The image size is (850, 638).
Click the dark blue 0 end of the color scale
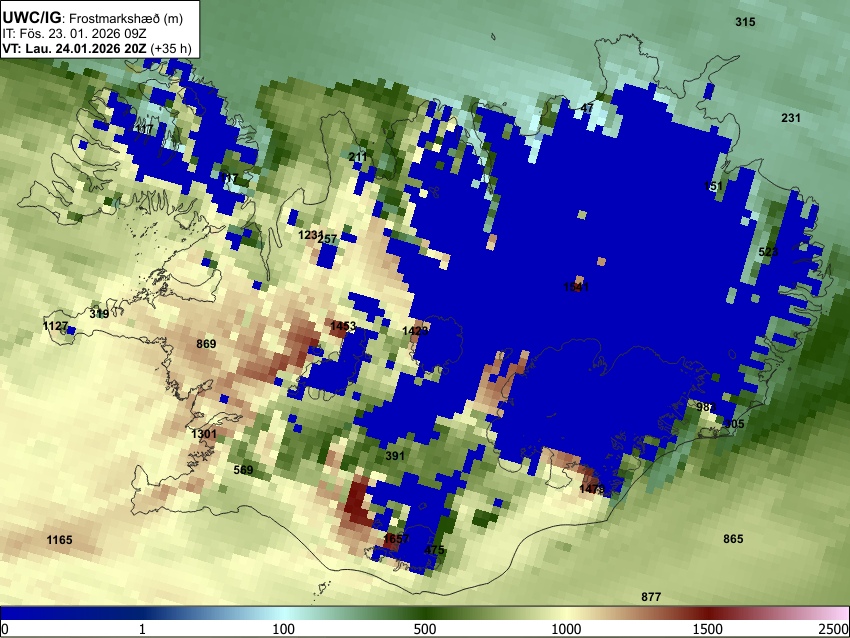pos(5,613)
